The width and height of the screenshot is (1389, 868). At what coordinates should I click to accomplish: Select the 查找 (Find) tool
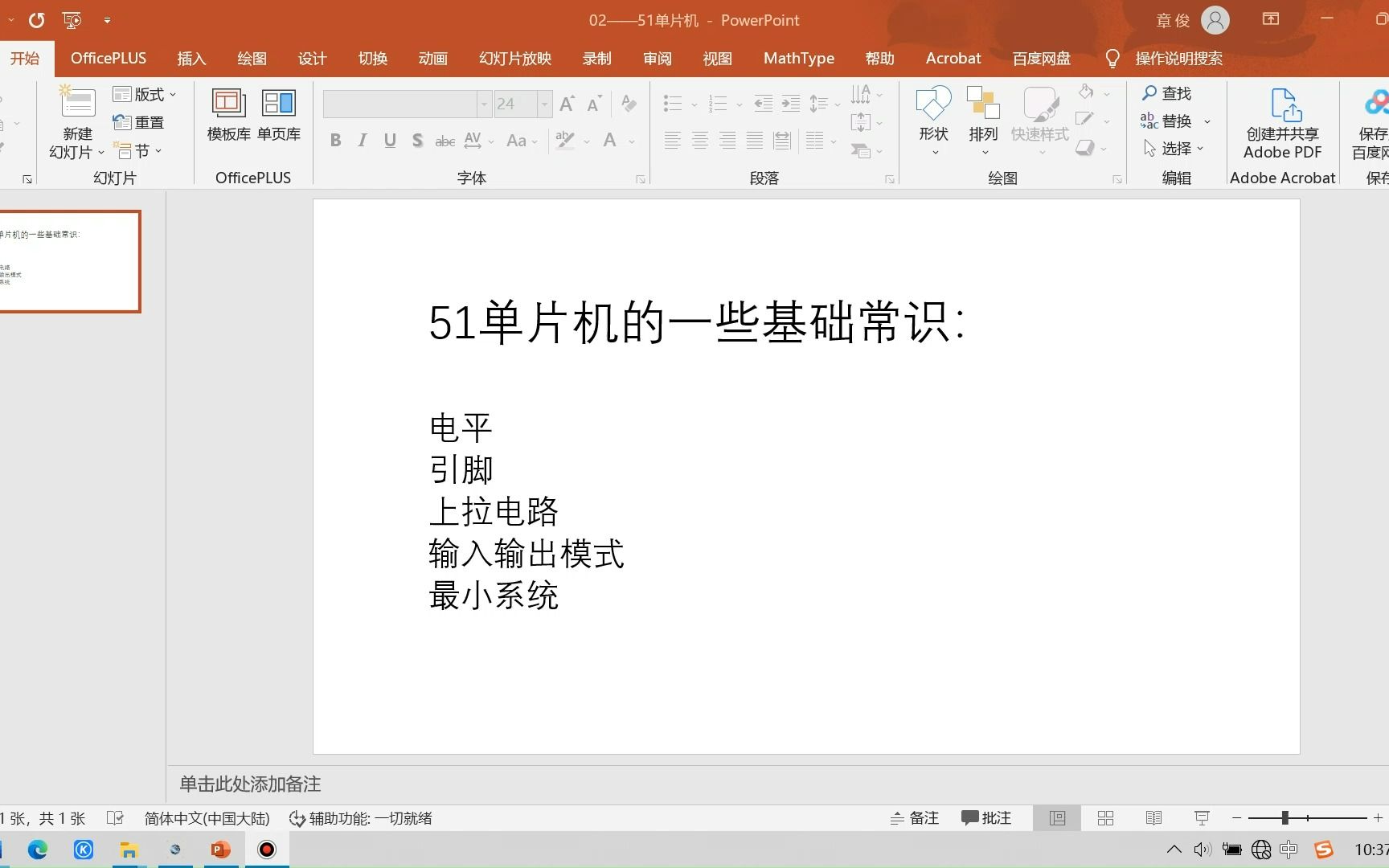1168,93
